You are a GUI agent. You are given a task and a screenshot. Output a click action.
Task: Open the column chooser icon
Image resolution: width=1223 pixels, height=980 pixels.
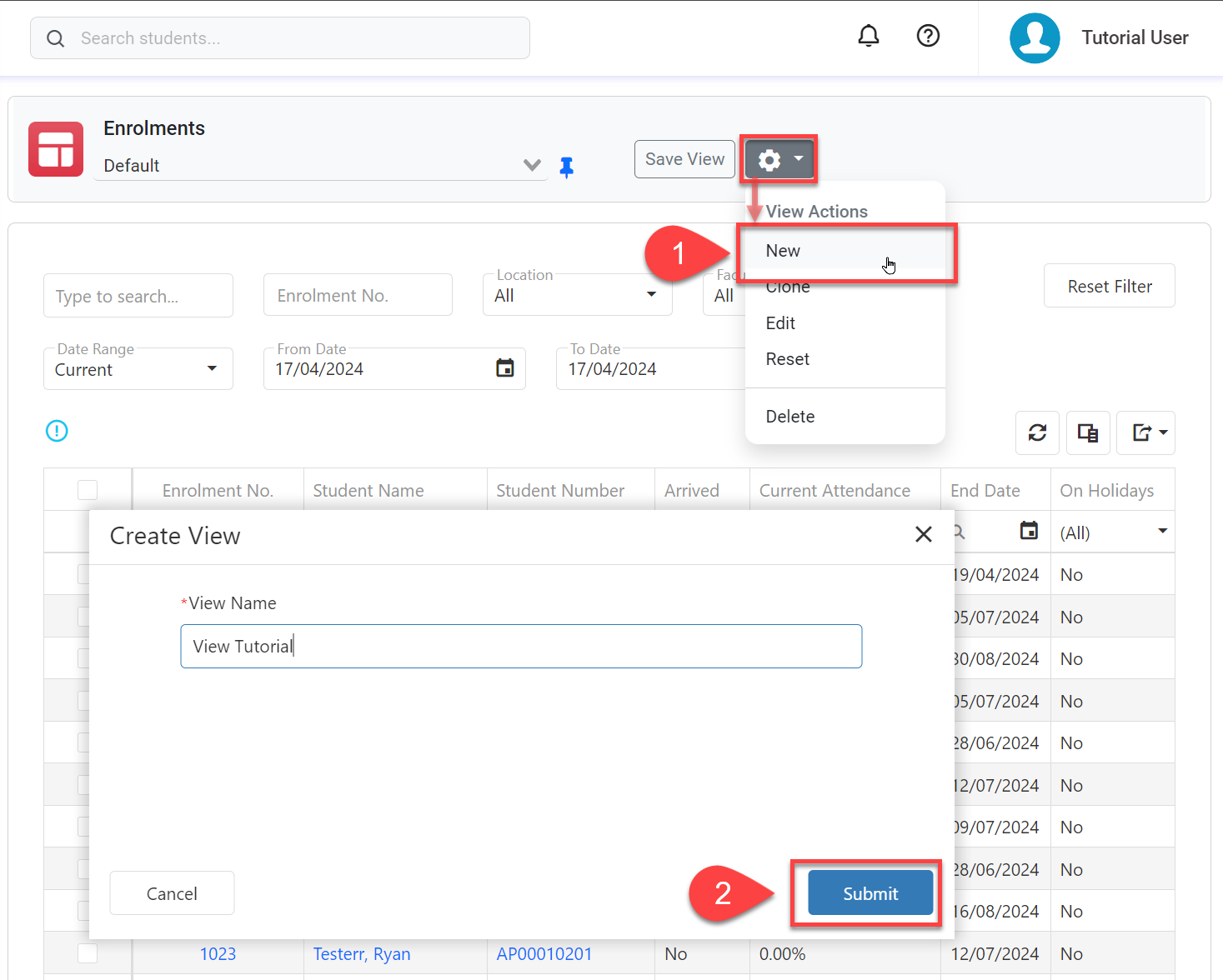click(1088, 432)
